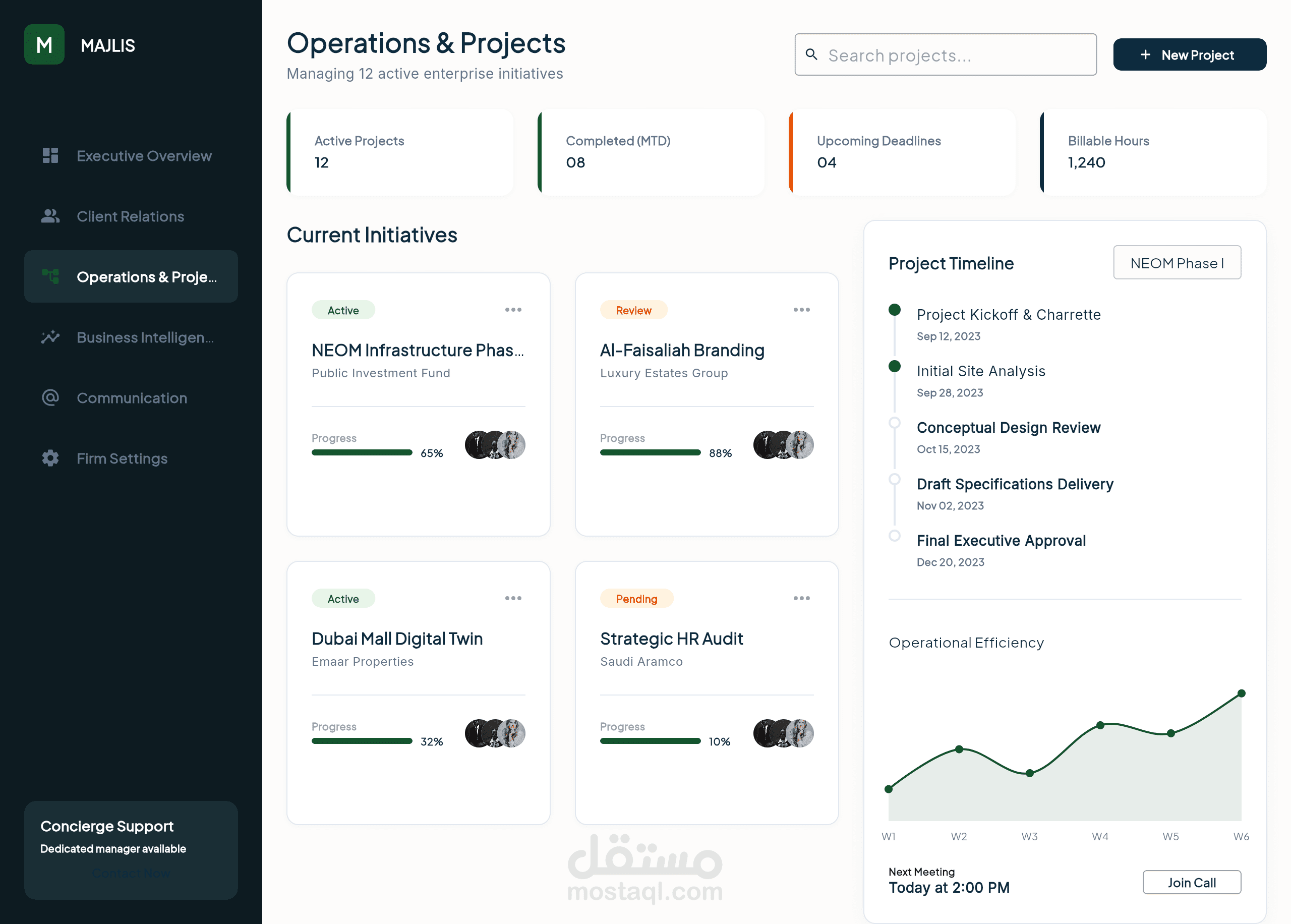The width and height of the screenshot is (1291, 924).
Task: Open the NEOM Infrastructure card options menu
Action: tap(513, 310)
